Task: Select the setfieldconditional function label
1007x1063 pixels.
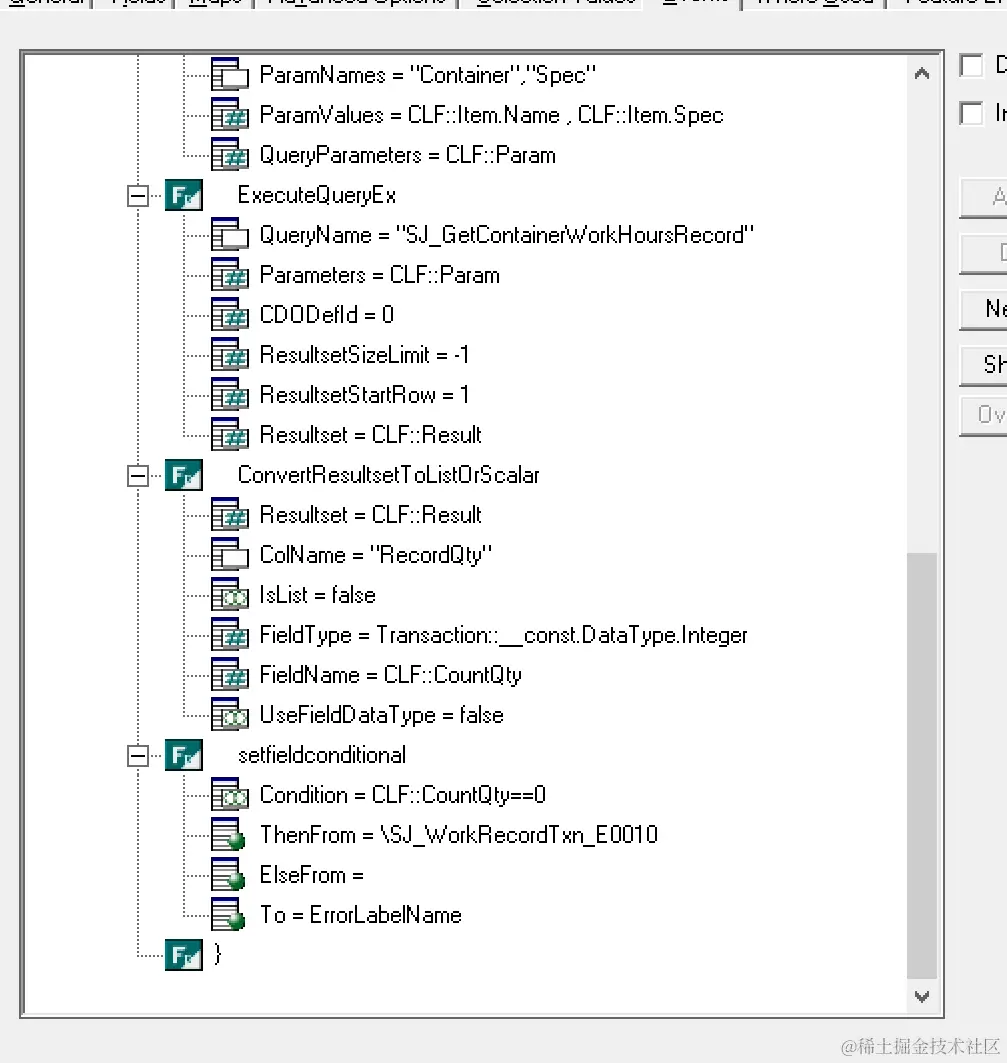Action: [x=321, y=755]
